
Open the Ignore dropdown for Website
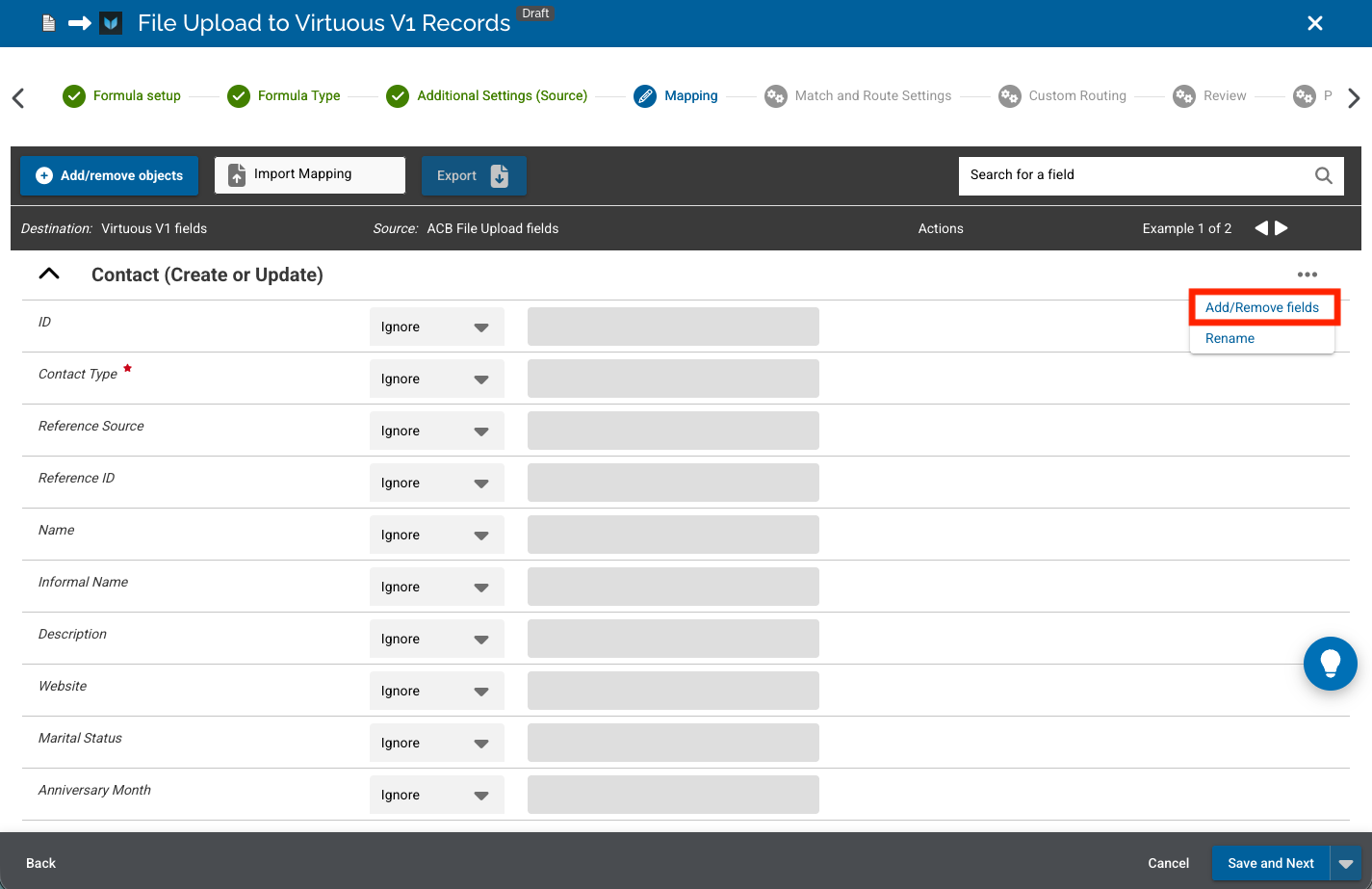point(437,691)
